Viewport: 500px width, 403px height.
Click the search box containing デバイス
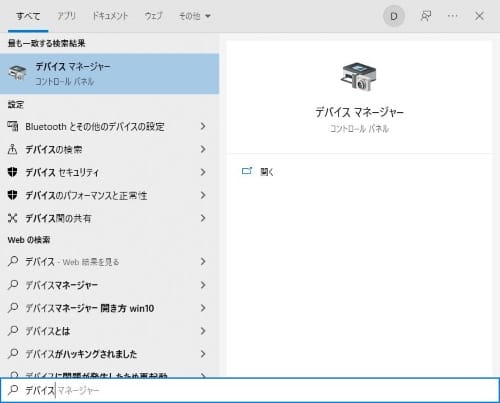250,390
